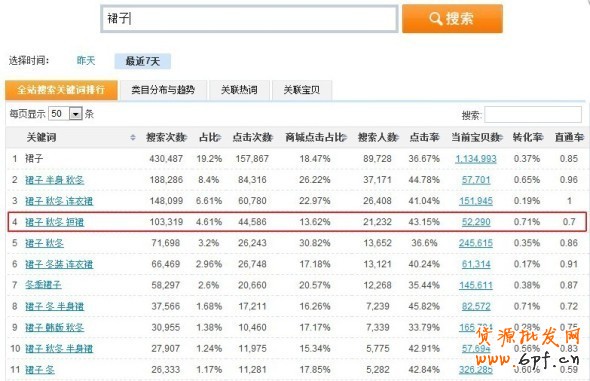590x381 pixels.
Task: Open keyword link 裙子 半身 秋冬
Action: click(x=55, y=180)
